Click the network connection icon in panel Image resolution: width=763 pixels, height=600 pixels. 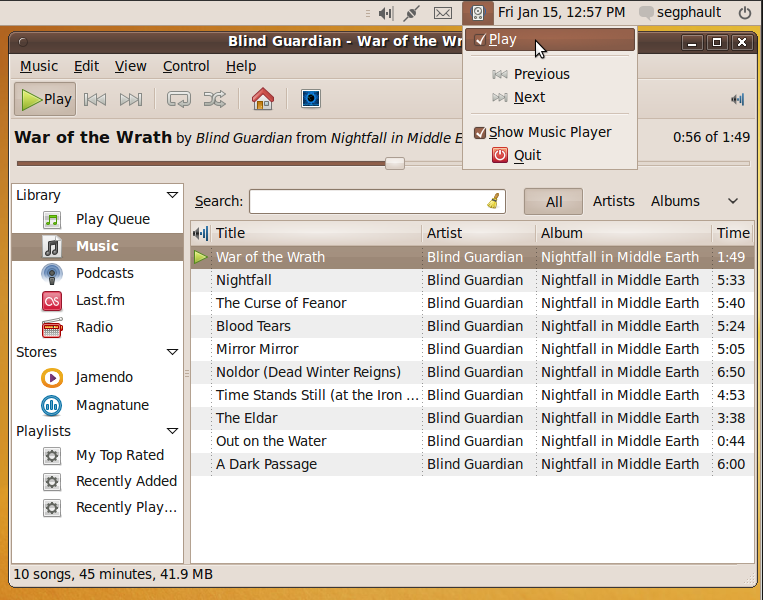point(412,13)
